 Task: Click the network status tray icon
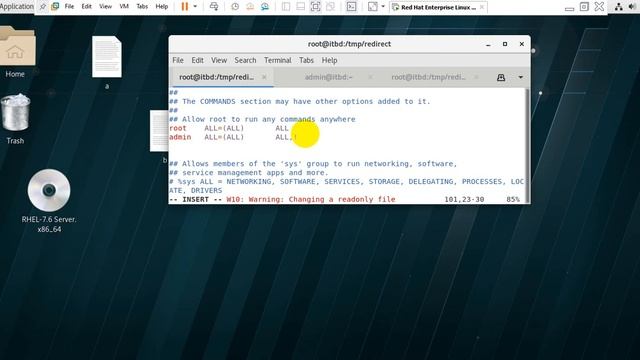click(619, 7)
